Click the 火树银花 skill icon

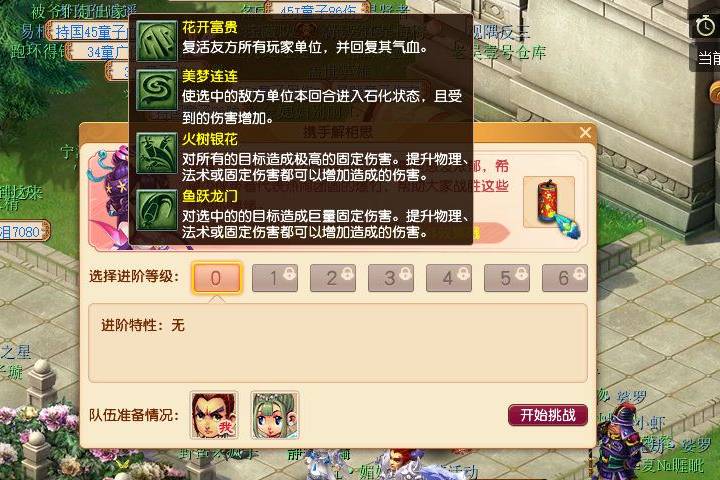pos(157,153)
